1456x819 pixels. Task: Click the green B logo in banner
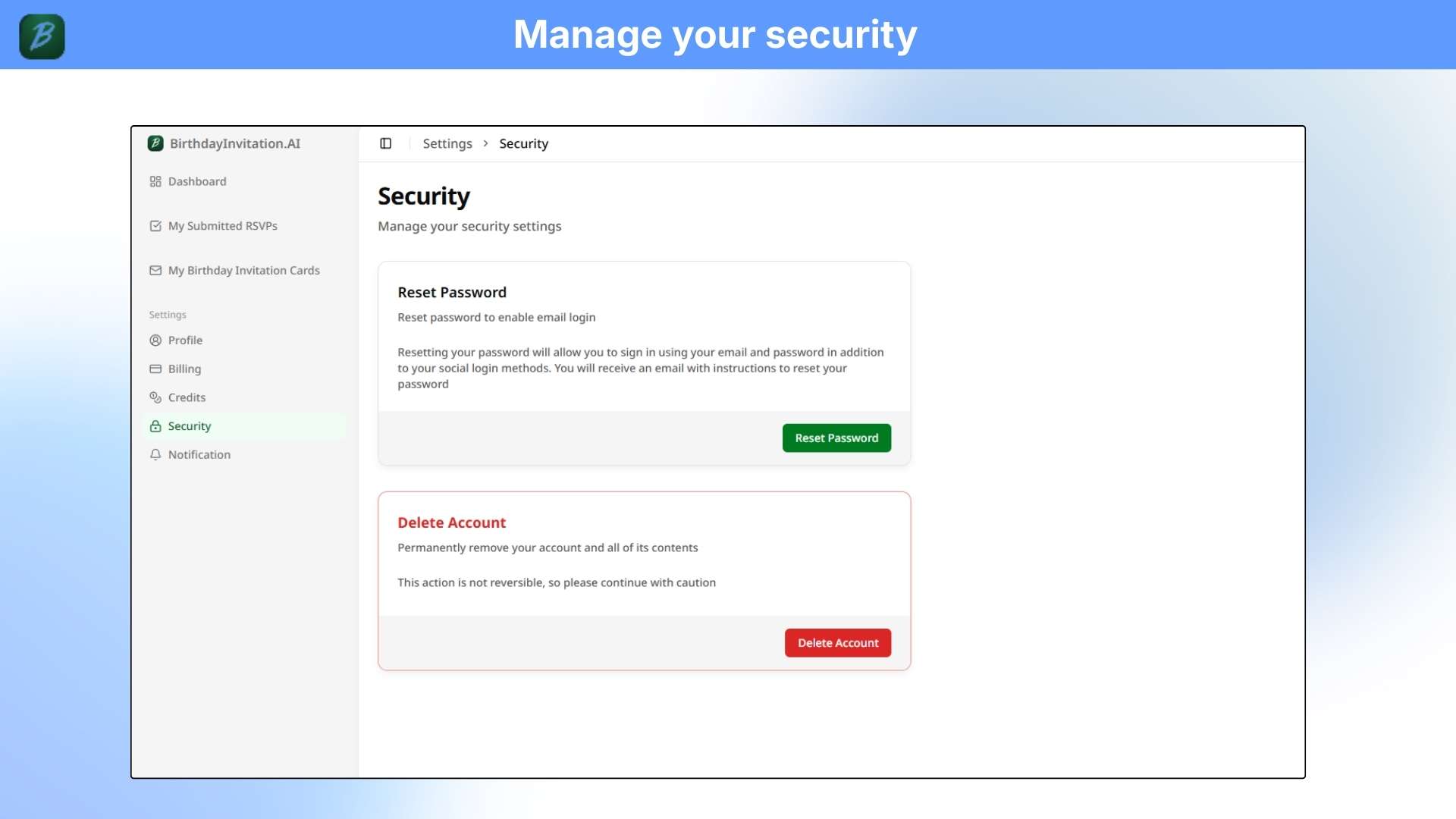(42, 36)
